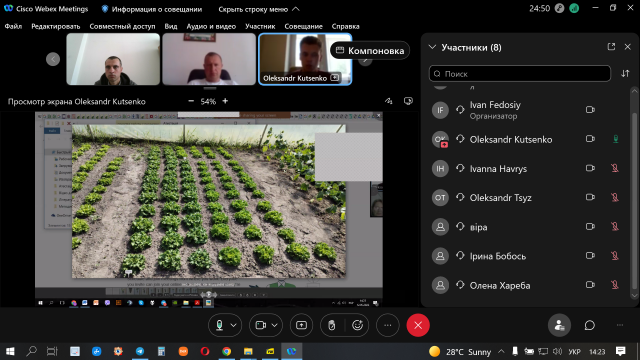This screenshot has height=360, width=640.
Task: Click Ivanna Havrys muted microphone icon
Action: tap(615, 168)
